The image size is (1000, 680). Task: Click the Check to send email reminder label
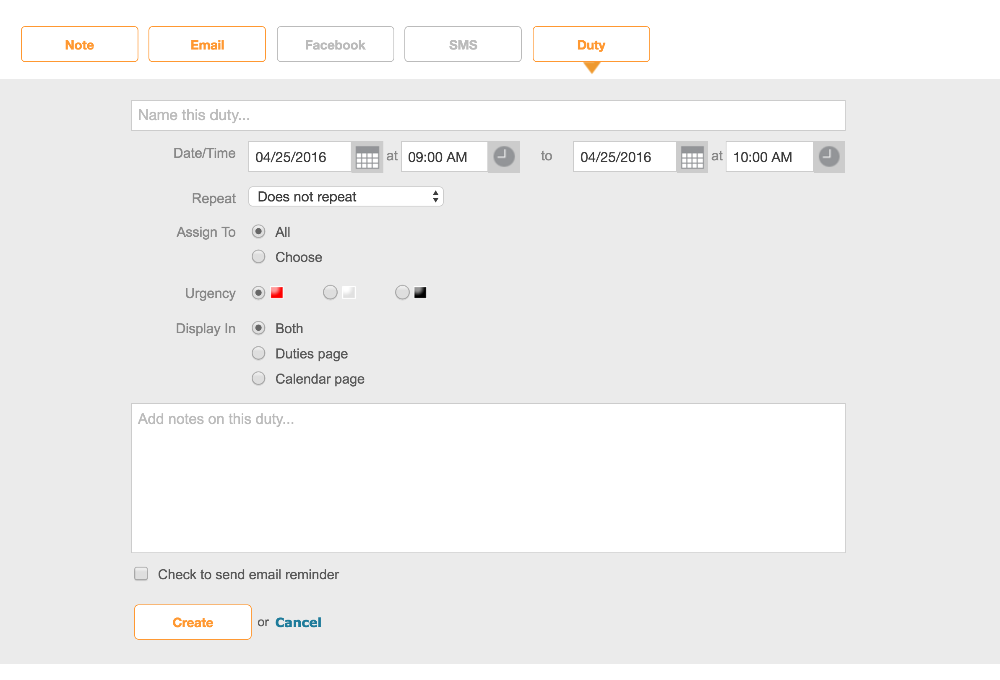coord(249,575)
